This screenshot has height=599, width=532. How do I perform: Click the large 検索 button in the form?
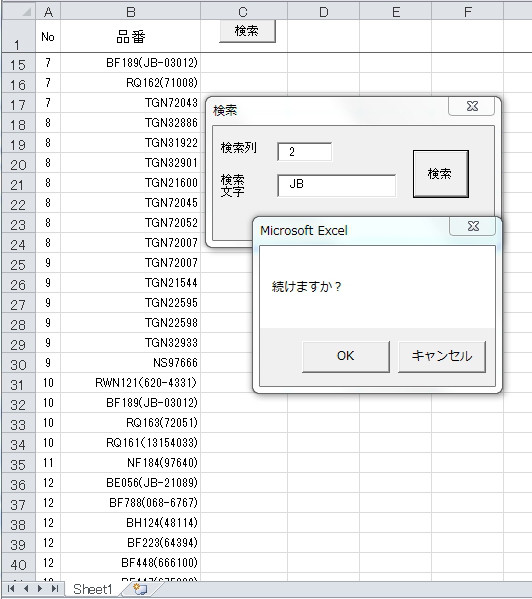coord(441,174)
